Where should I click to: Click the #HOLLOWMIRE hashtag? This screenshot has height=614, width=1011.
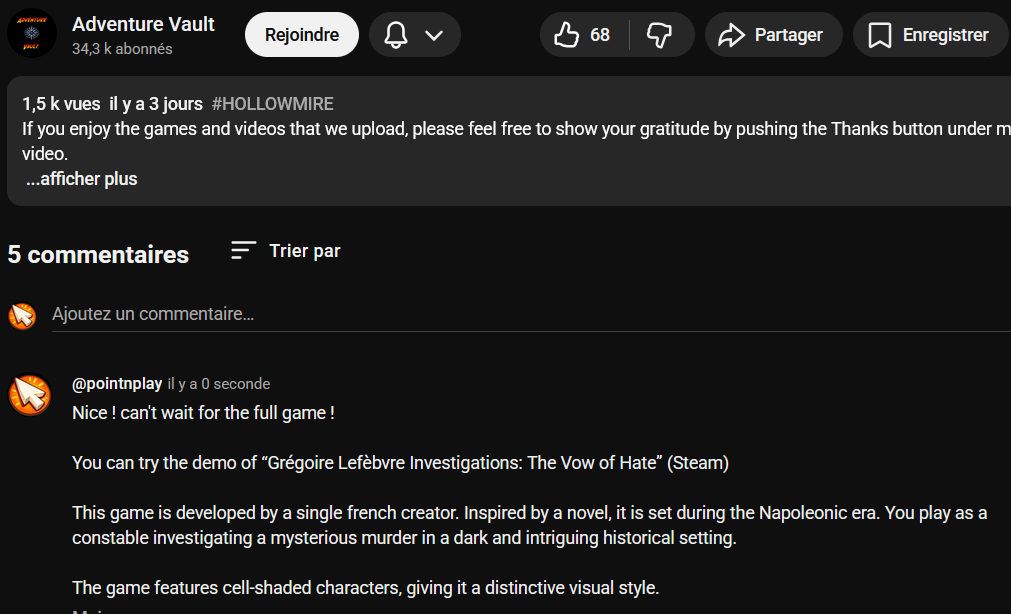coord(272,103)
